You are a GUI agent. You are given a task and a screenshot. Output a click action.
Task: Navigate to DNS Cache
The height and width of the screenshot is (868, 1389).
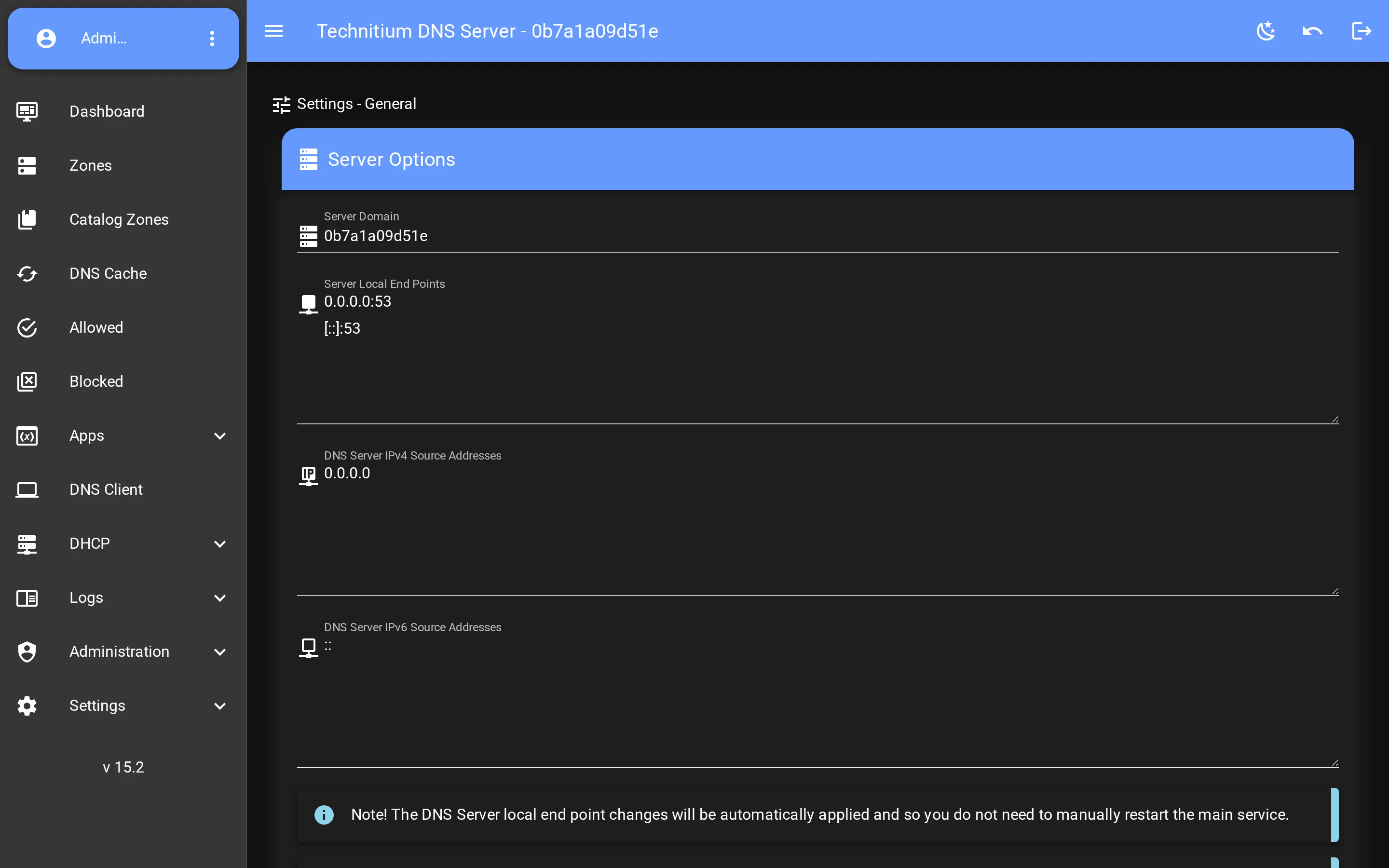point(123,273)
